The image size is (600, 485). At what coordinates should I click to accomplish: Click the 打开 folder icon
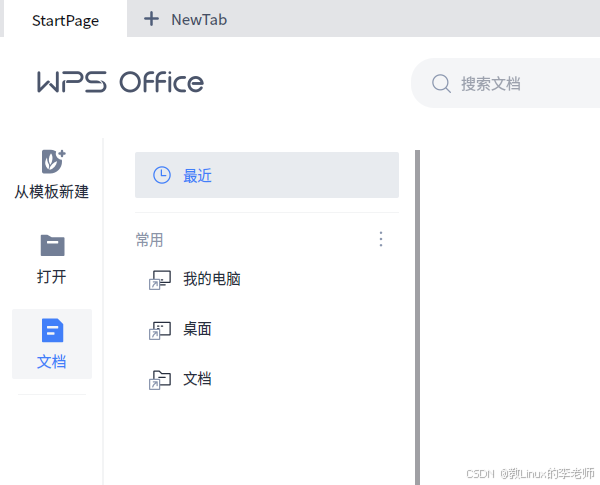[x=52, y=245]
